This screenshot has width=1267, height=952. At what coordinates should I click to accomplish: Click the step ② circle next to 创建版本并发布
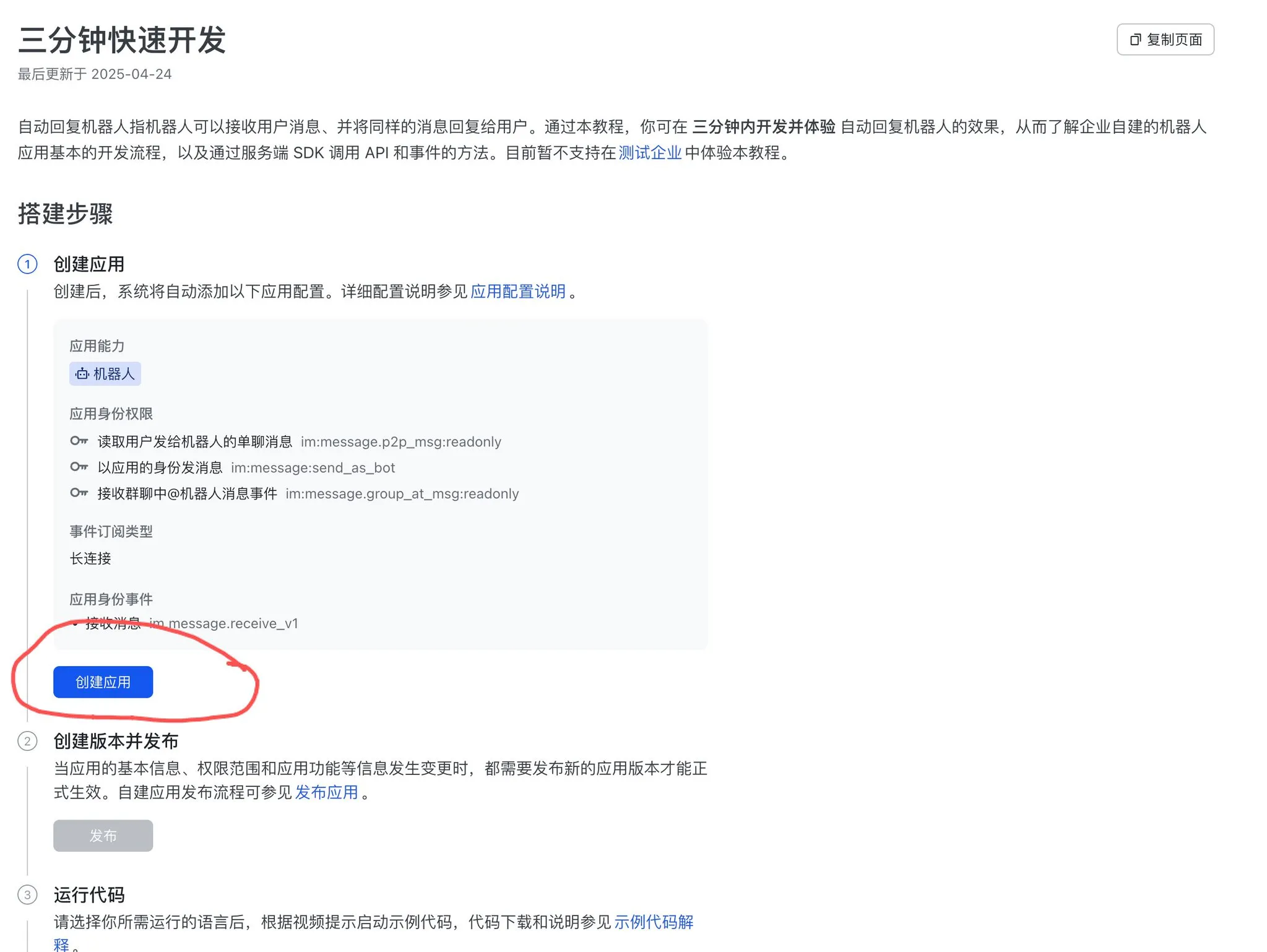27,742
